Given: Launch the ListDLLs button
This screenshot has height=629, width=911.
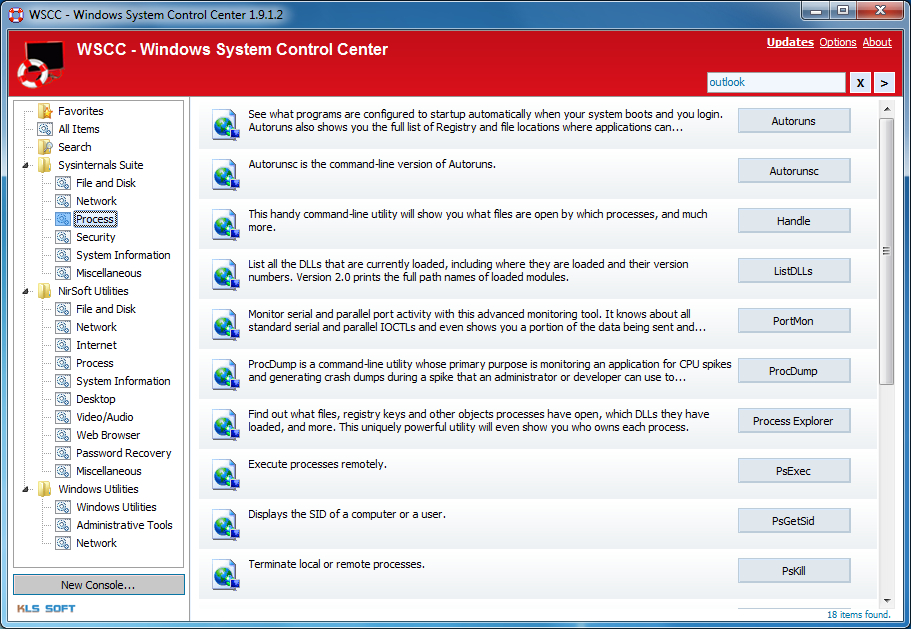Looking at the screenshot, I should [794, 271].
